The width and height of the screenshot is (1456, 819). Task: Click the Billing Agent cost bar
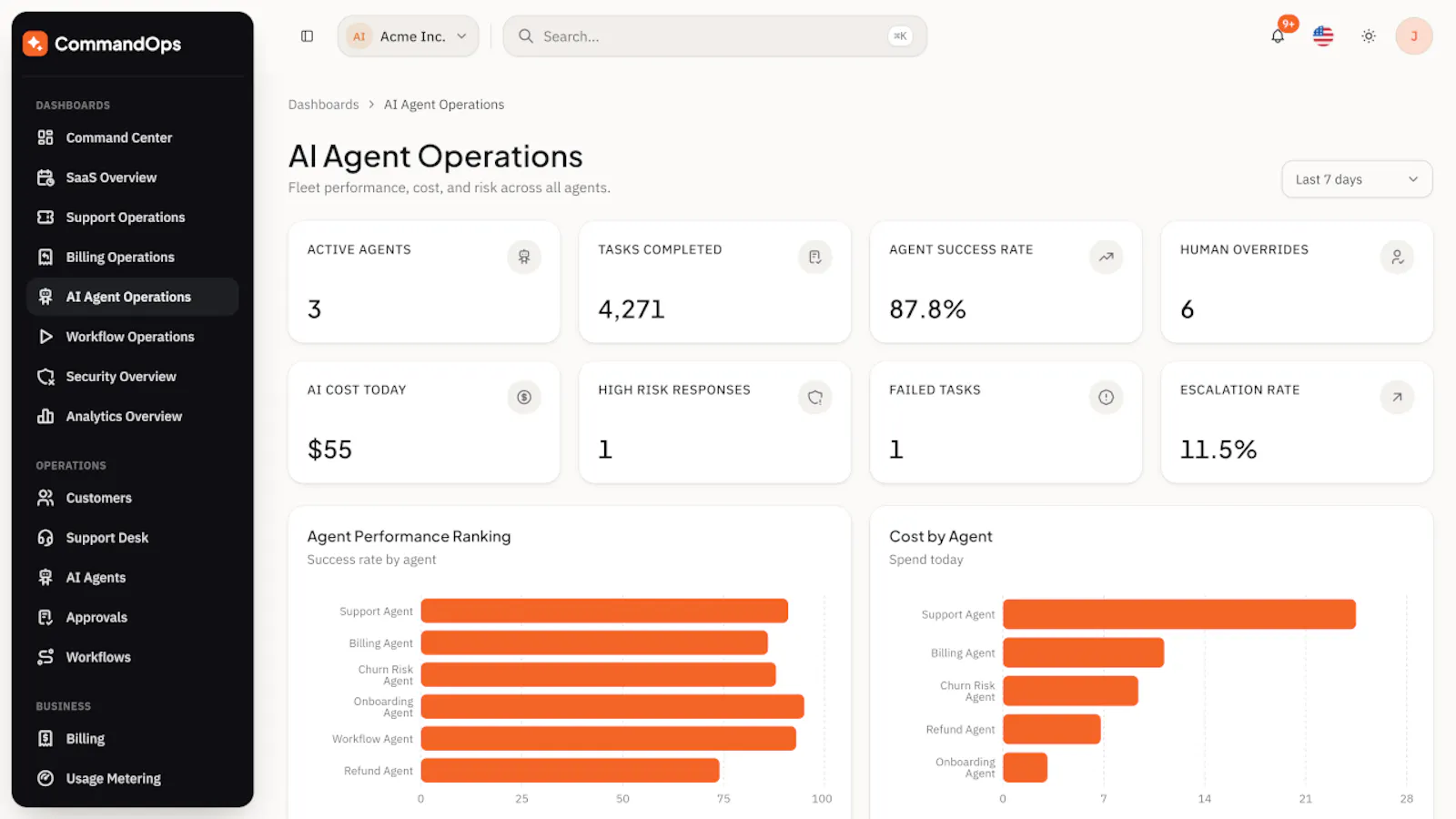pos(1083,652)
